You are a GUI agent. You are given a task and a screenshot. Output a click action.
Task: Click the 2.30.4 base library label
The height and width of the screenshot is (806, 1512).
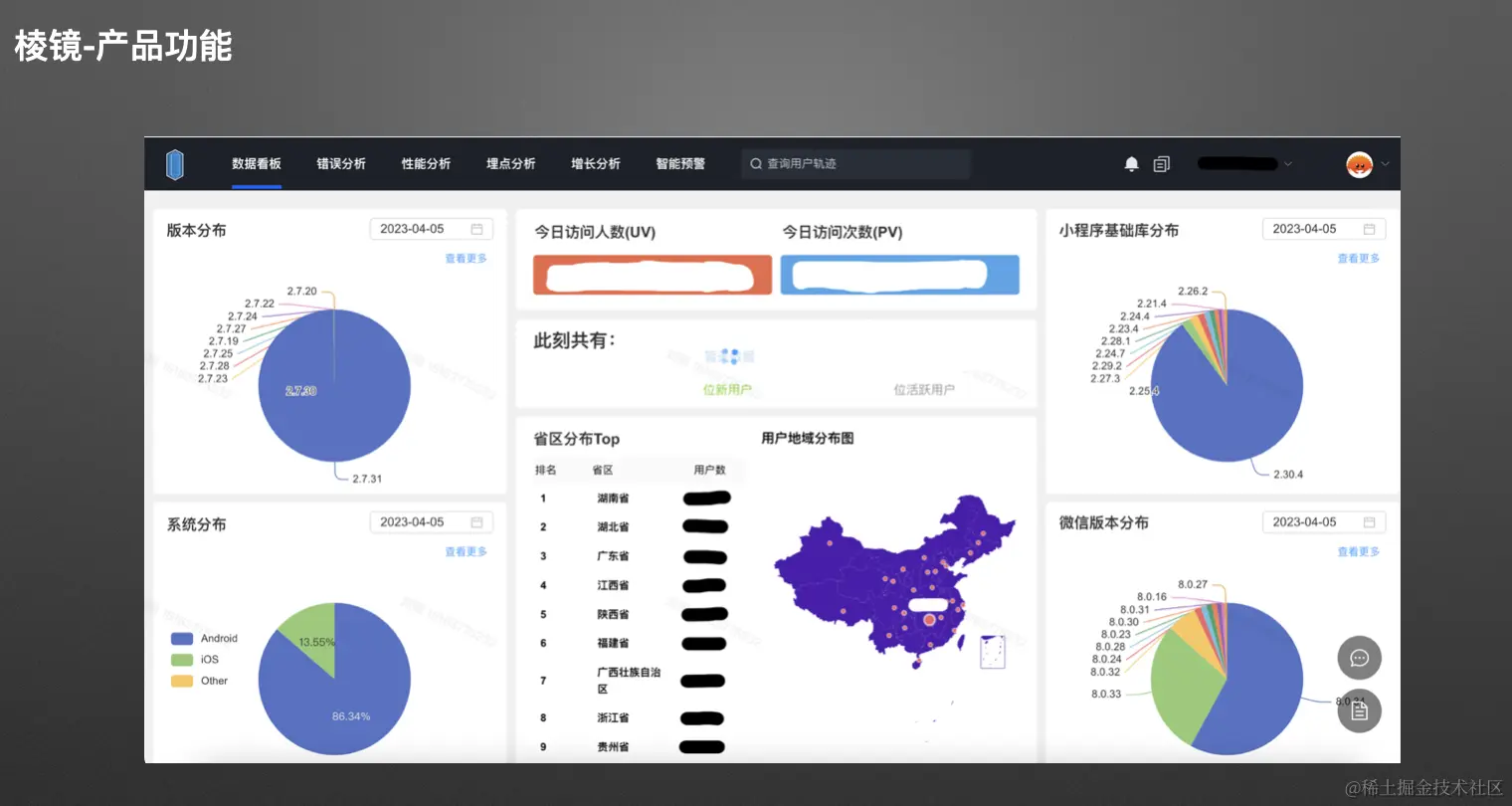click(x=1288, y=475)
